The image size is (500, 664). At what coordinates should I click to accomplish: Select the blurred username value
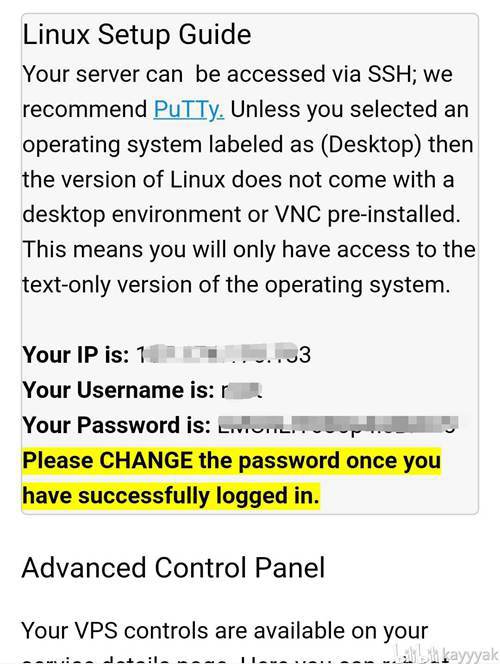pyautogui.click(x=241, y=390)
